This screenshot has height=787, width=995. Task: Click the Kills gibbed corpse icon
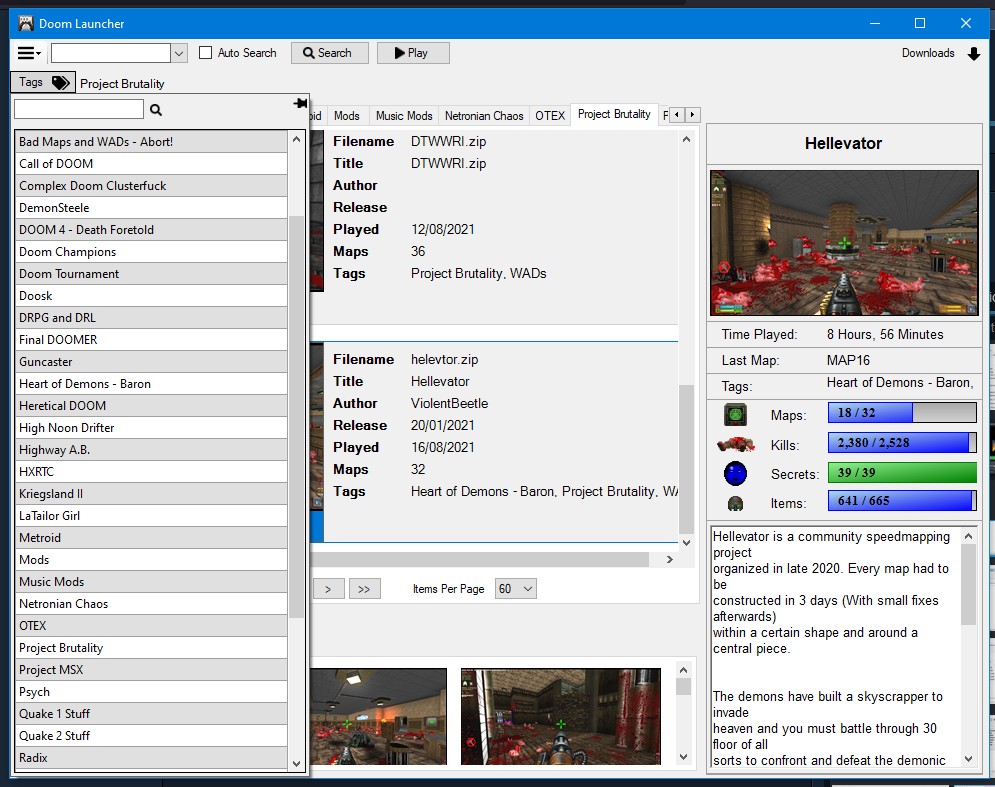[x=735, y=444]
